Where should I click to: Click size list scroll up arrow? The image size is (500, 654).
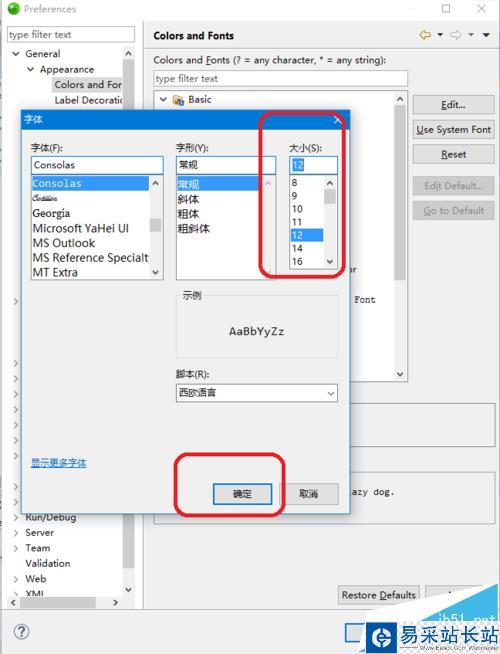[330, 183]
